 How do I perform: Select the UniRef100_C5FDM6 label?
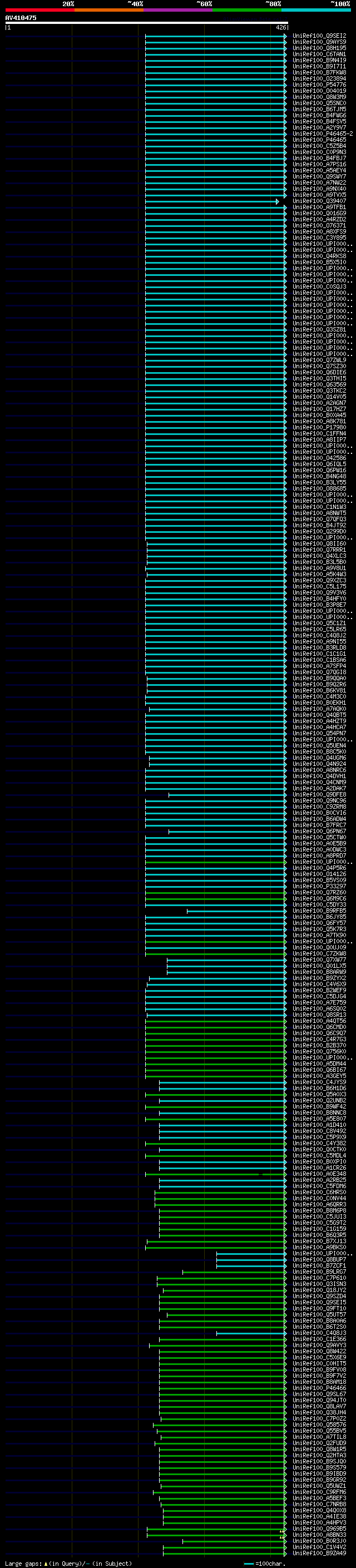(319, 1186)
